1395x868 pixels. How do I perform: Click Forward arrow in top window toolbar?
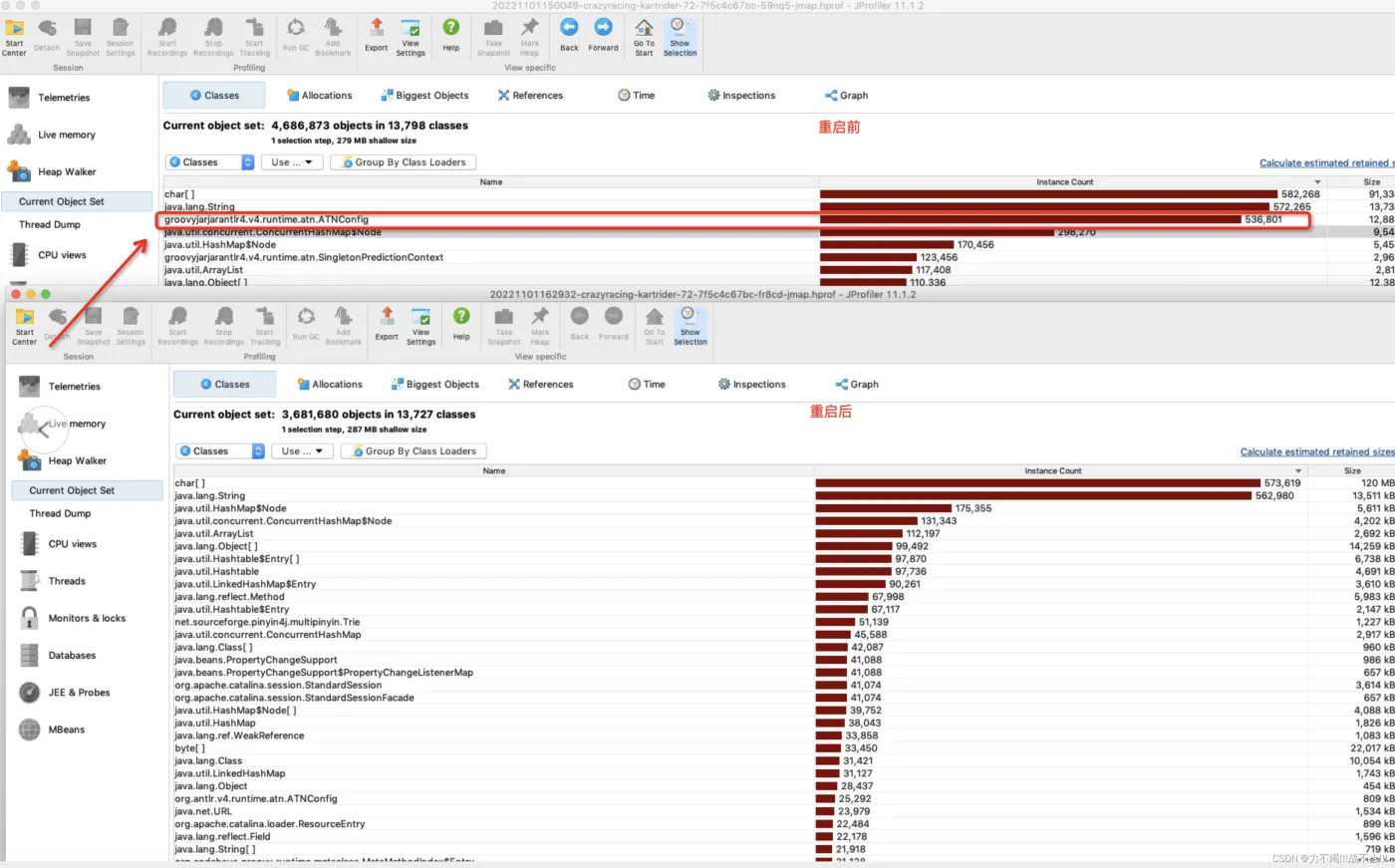[x=603, y=35]
